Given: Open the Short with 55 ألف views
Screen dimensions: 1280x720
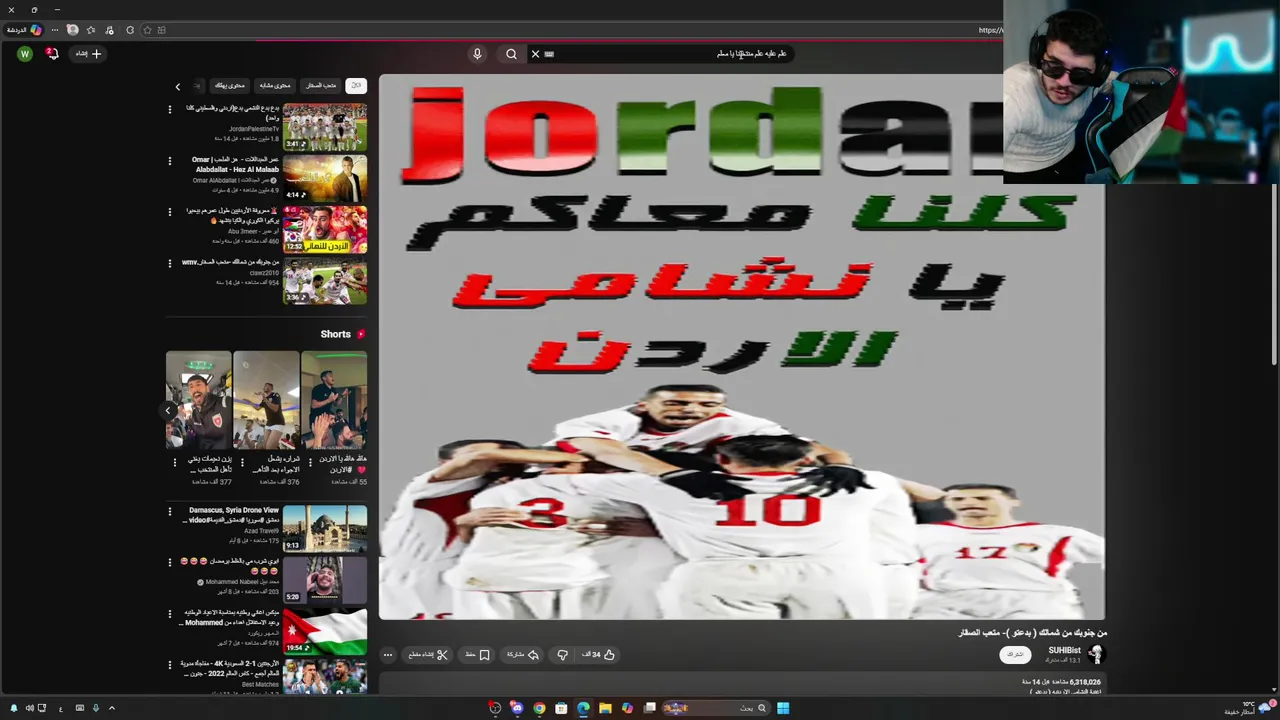Looking at the screenshot, I should (334, 400).
